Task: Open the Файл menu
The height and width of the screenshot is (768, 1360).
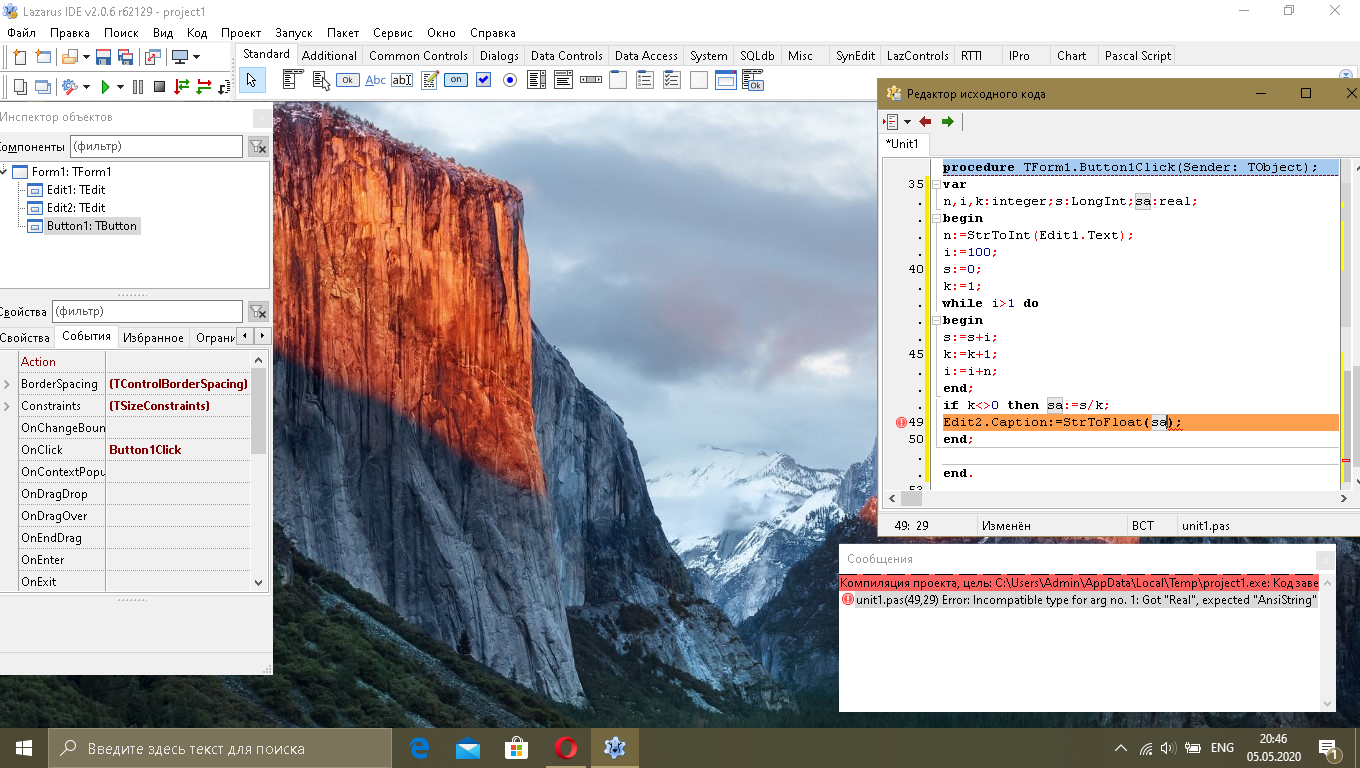Action: (21, 33)
